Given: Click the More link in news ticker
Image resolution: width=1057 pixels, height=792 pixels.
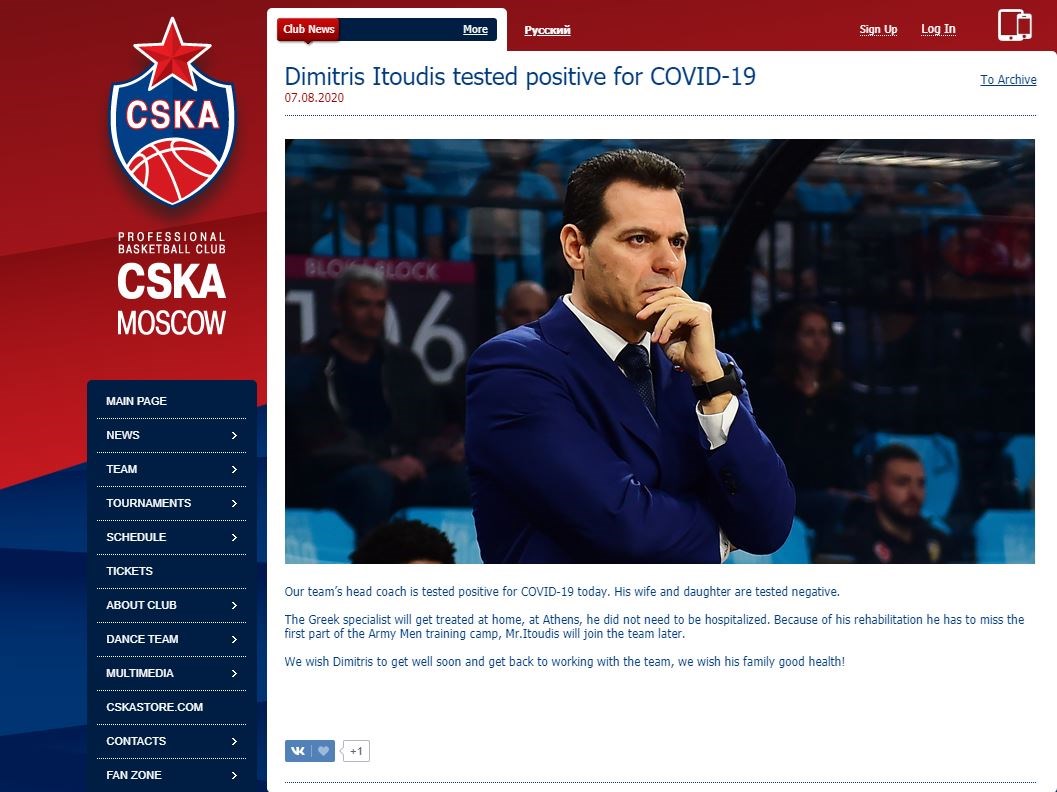Looking at the screenshot, I should (x=475, y=29).
